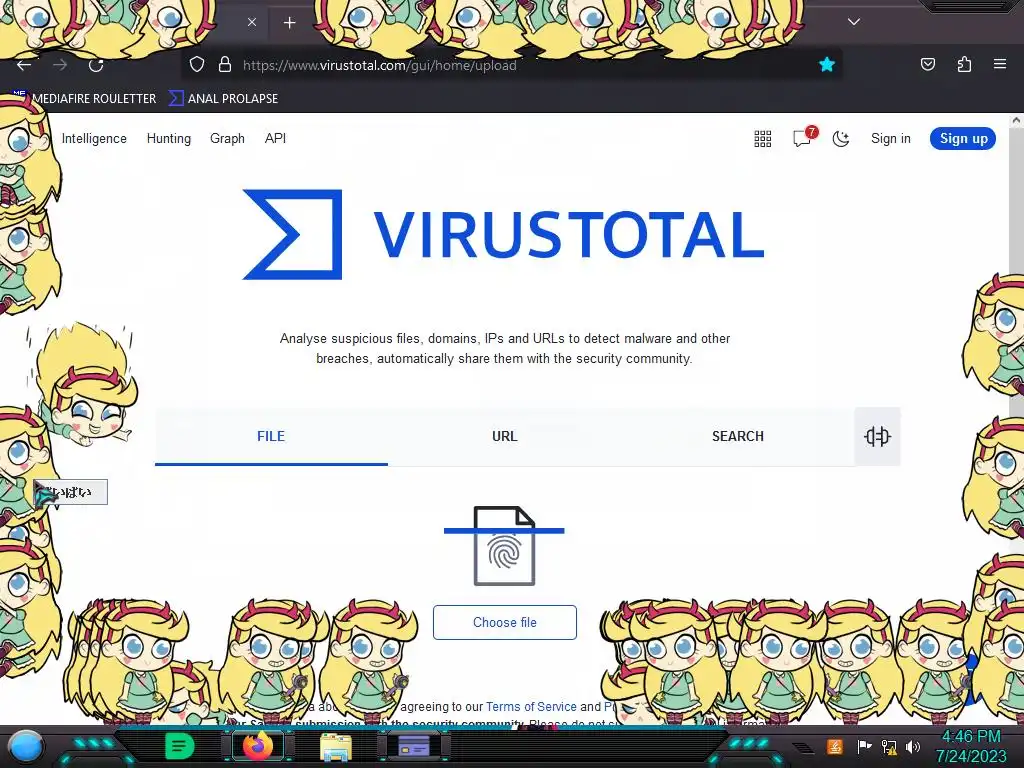Click the page scrollbar up arrow

coord(1016,121)
